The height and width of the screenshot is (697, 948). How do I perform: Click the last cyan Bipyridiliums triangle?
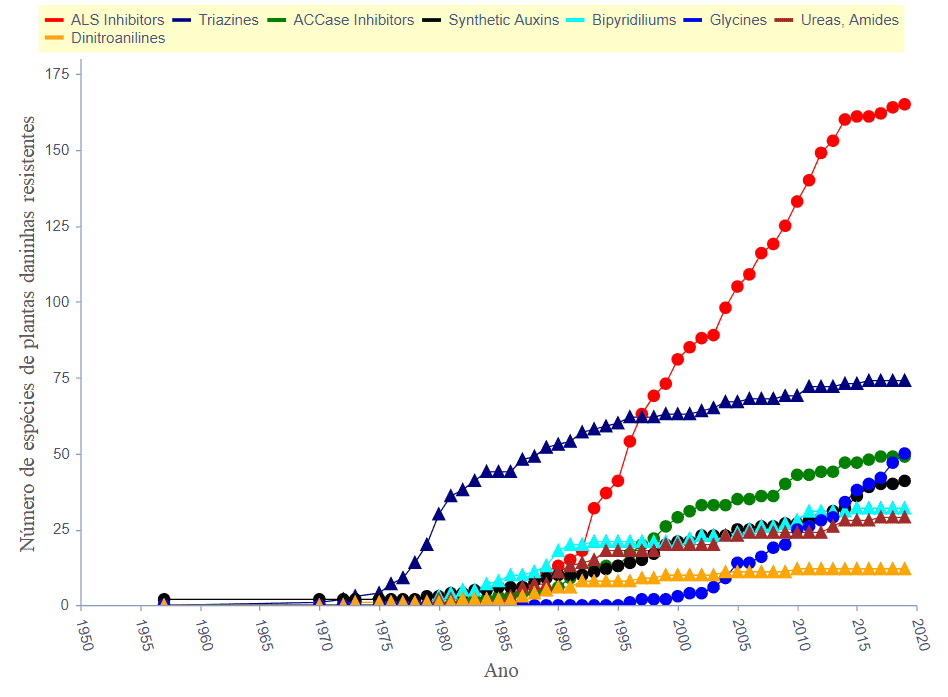[904, 508]
